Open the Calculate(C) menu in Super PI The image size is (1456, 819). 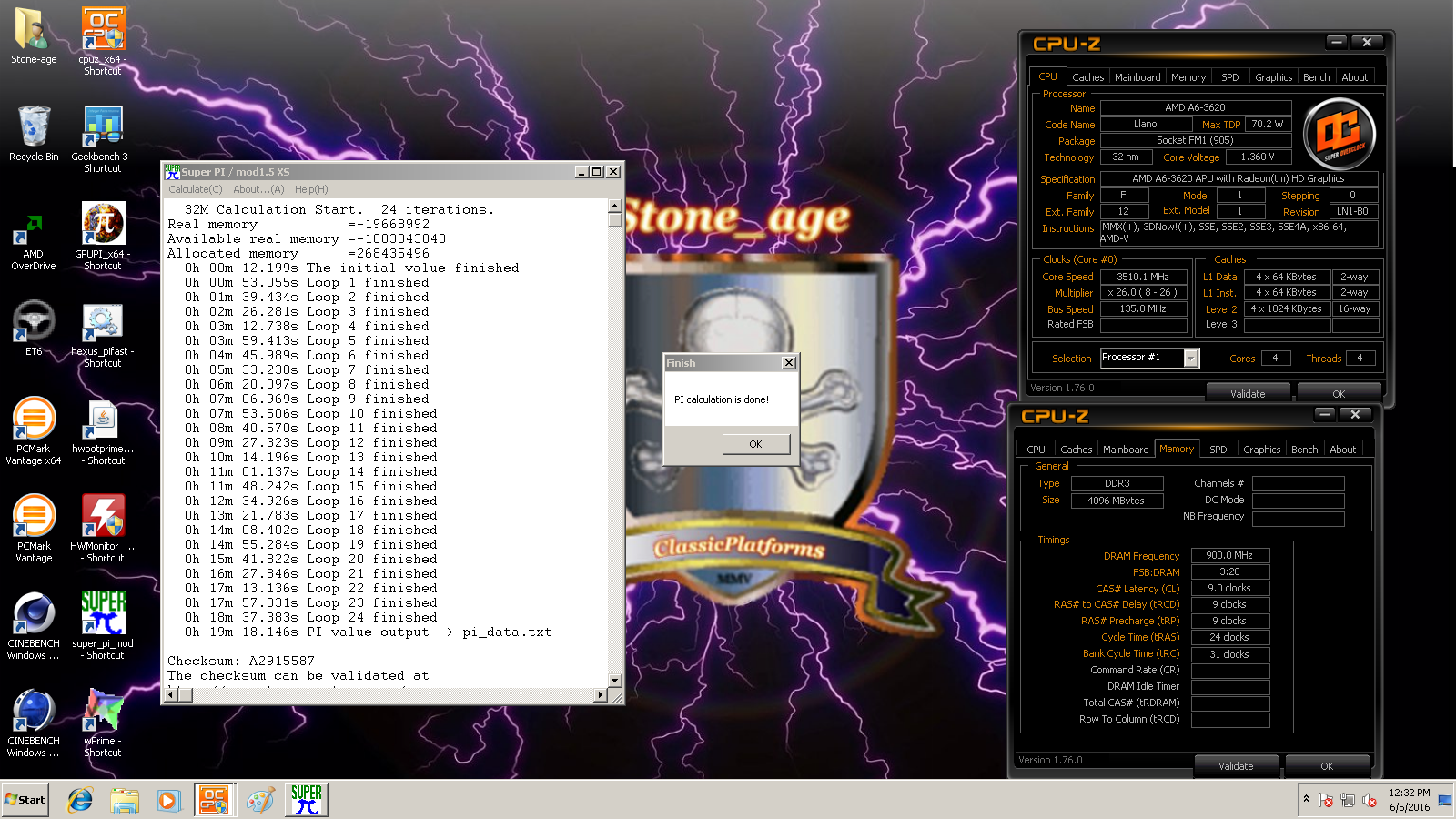195,189
